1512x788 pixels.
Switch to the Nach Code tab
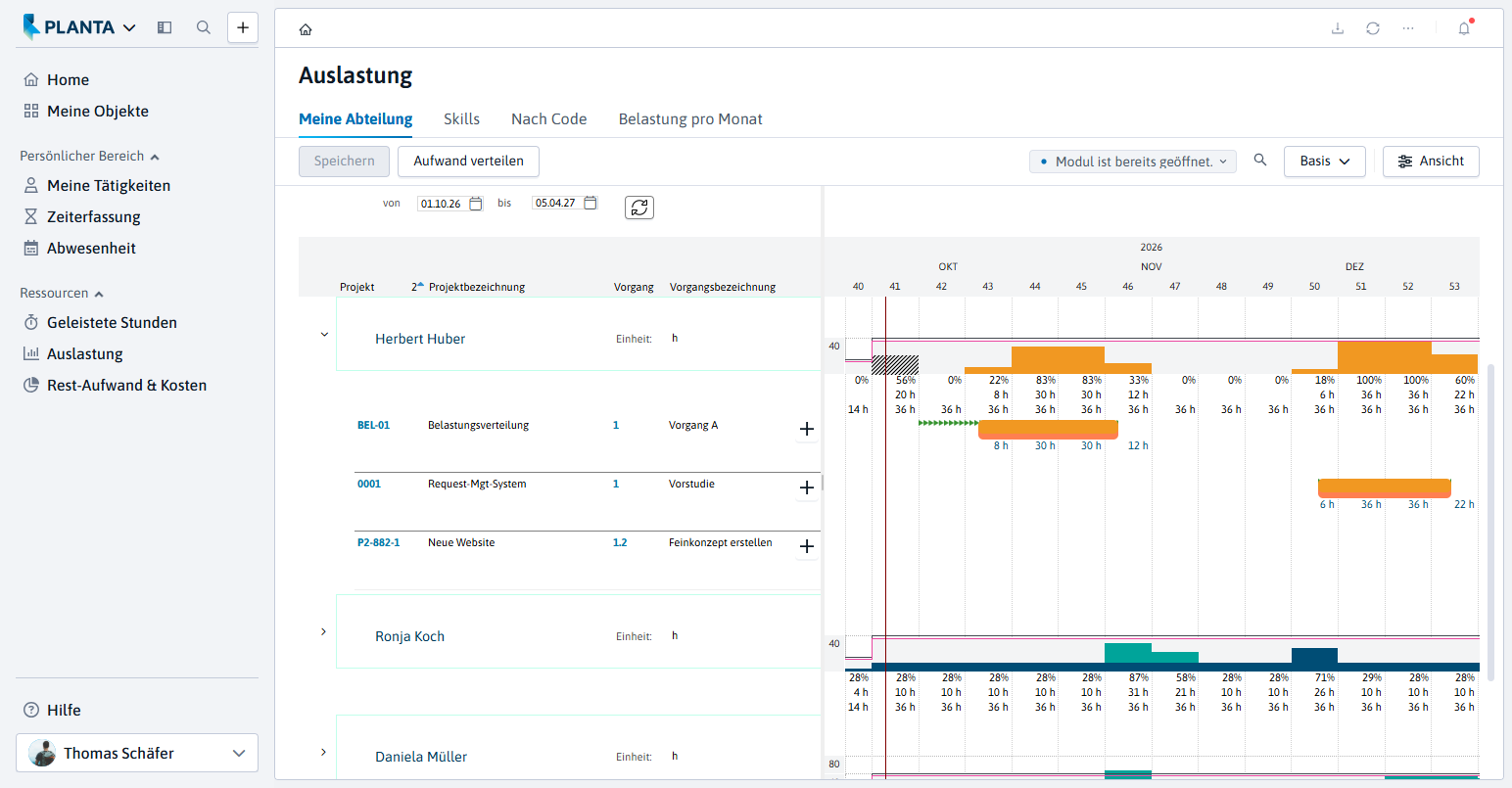(x=549, y=119)
